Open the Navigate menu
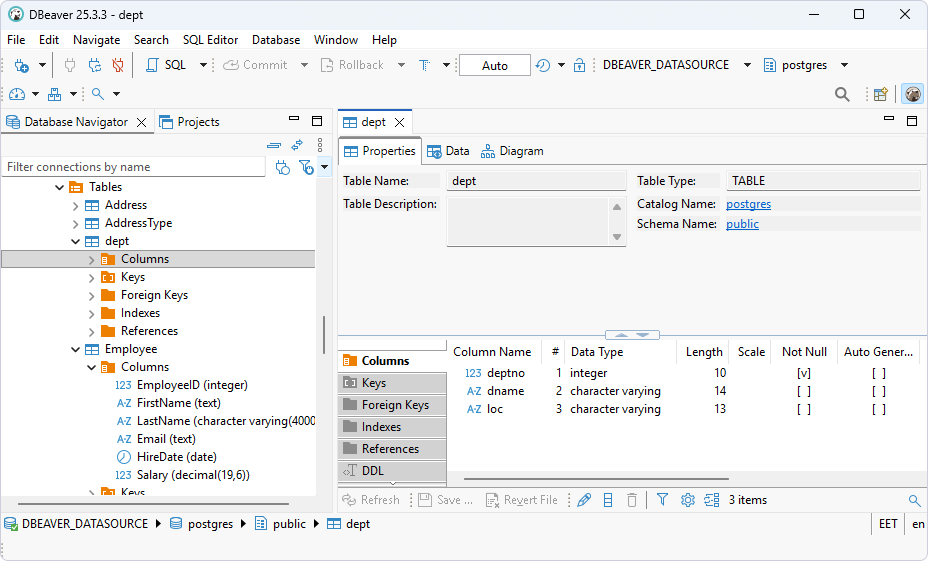Image resolution: width=928 pixels, height=561 pixels. pos(96,40)
